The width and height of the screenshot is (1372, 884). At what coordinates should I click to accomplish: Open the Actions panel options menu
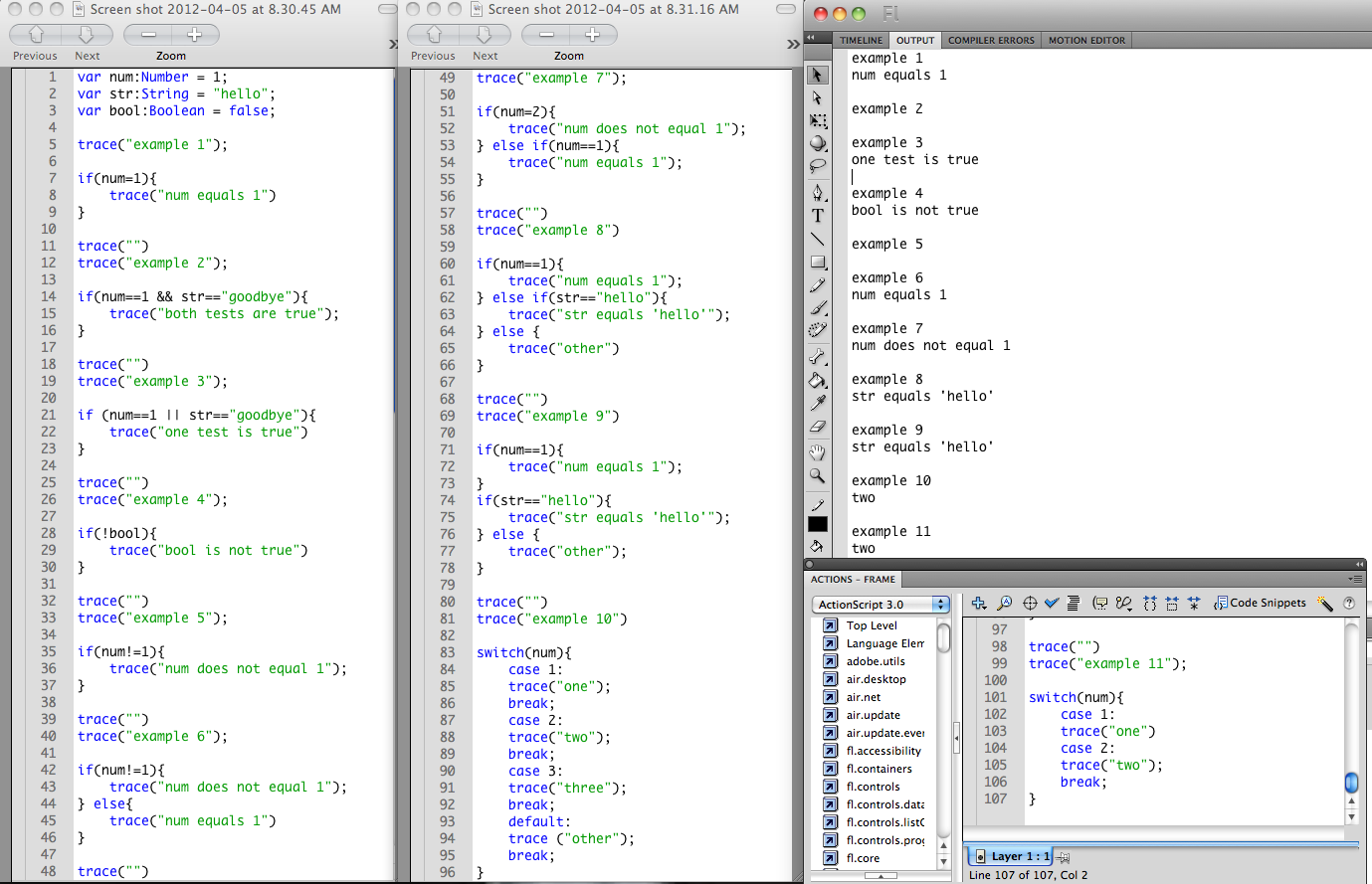1355,579
